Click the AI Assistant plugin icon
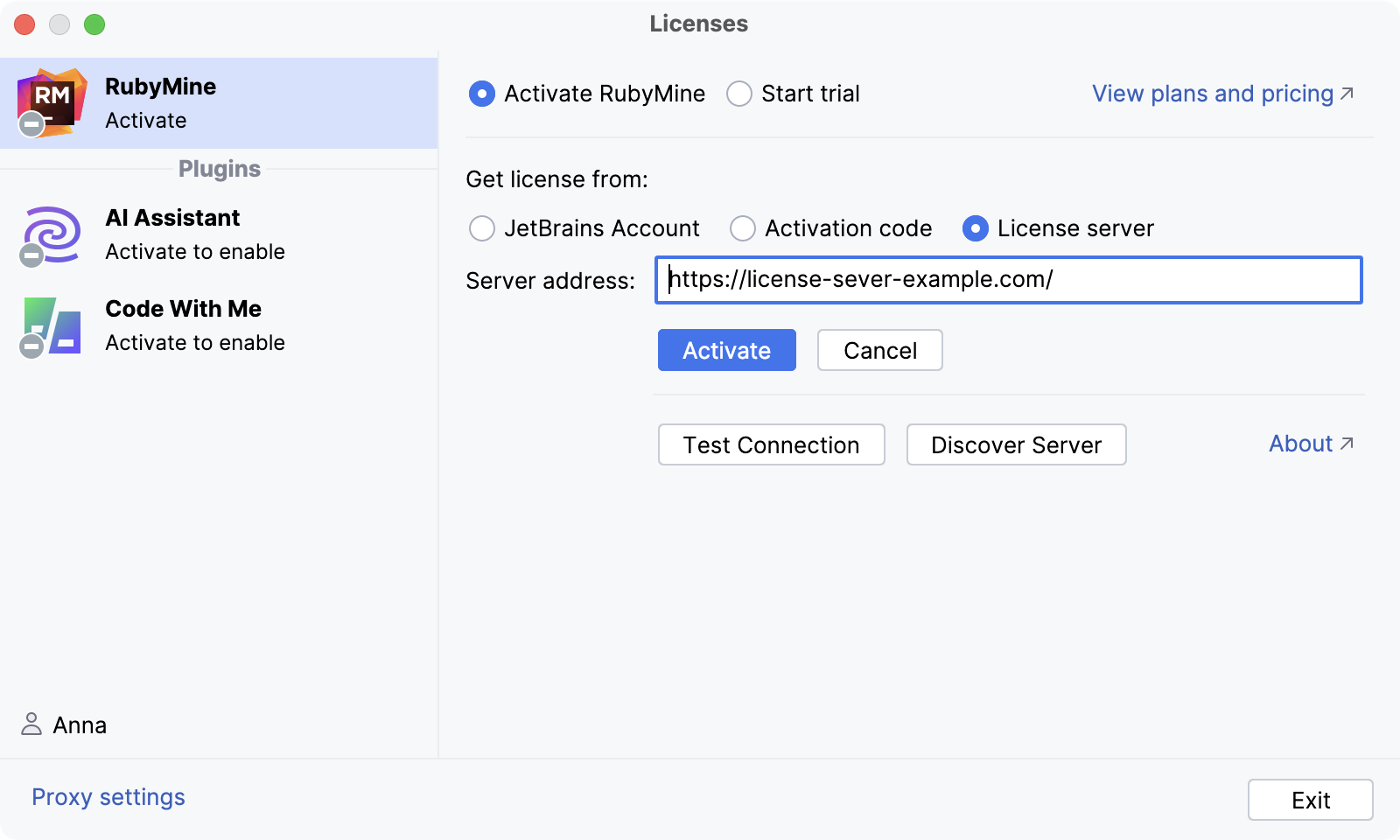Image resolution: width=1400 pixels, height=840 pixels. coord(51,234)
